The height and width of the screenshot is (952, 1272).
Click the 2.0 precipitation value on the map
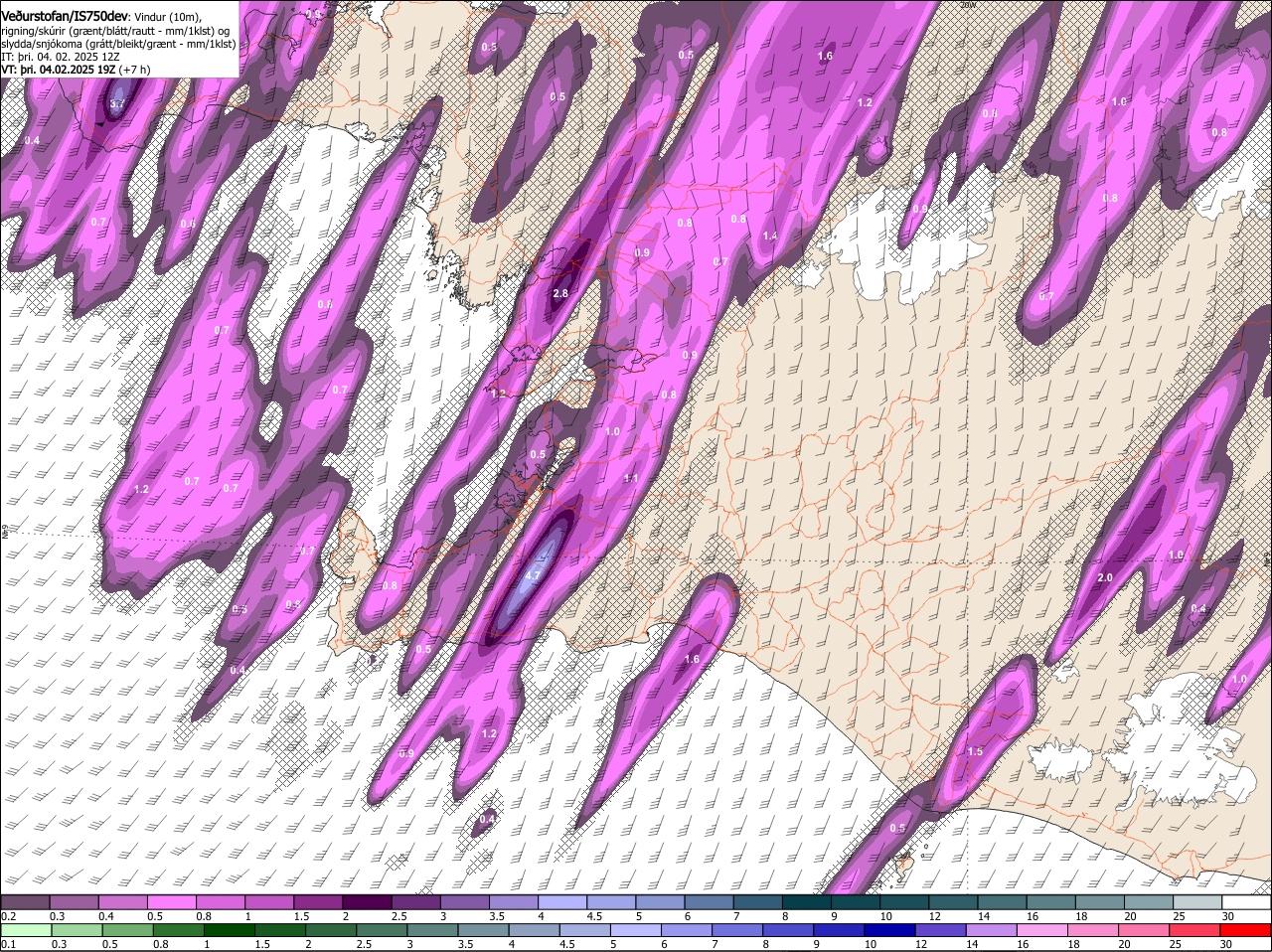point(1104,577)
